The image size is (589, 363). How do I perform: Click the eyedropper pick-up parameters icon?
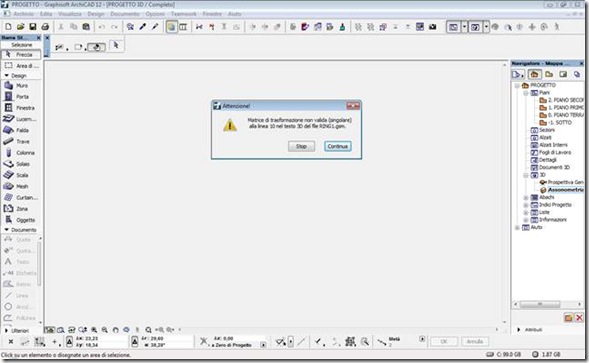[143, 27]
